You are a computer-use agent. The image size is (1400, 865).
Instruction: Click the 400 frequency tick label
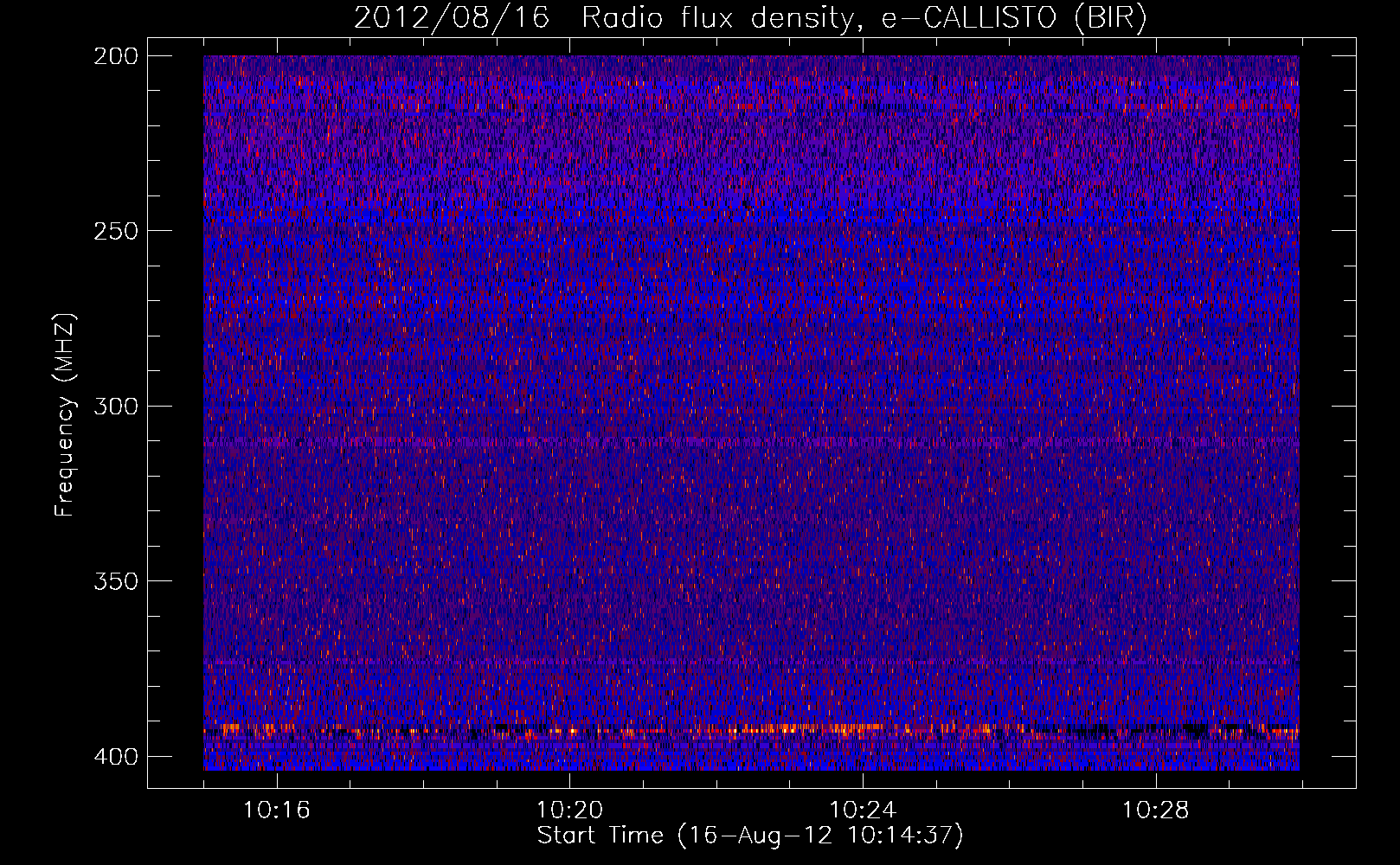coord(116,757)
